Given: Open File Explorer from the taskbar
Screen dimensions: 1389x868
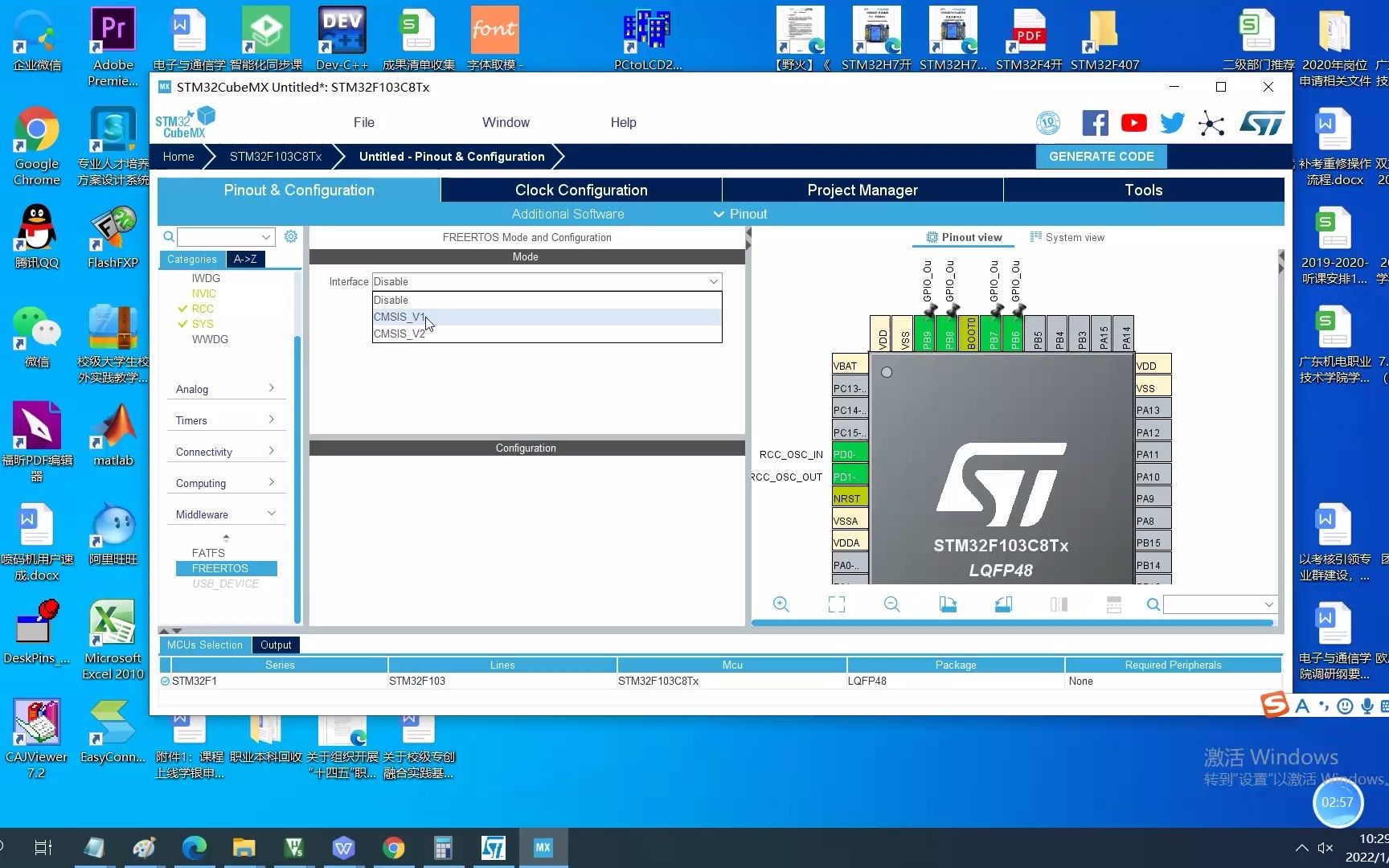Looking at the screenshot, I should [244, 848].
